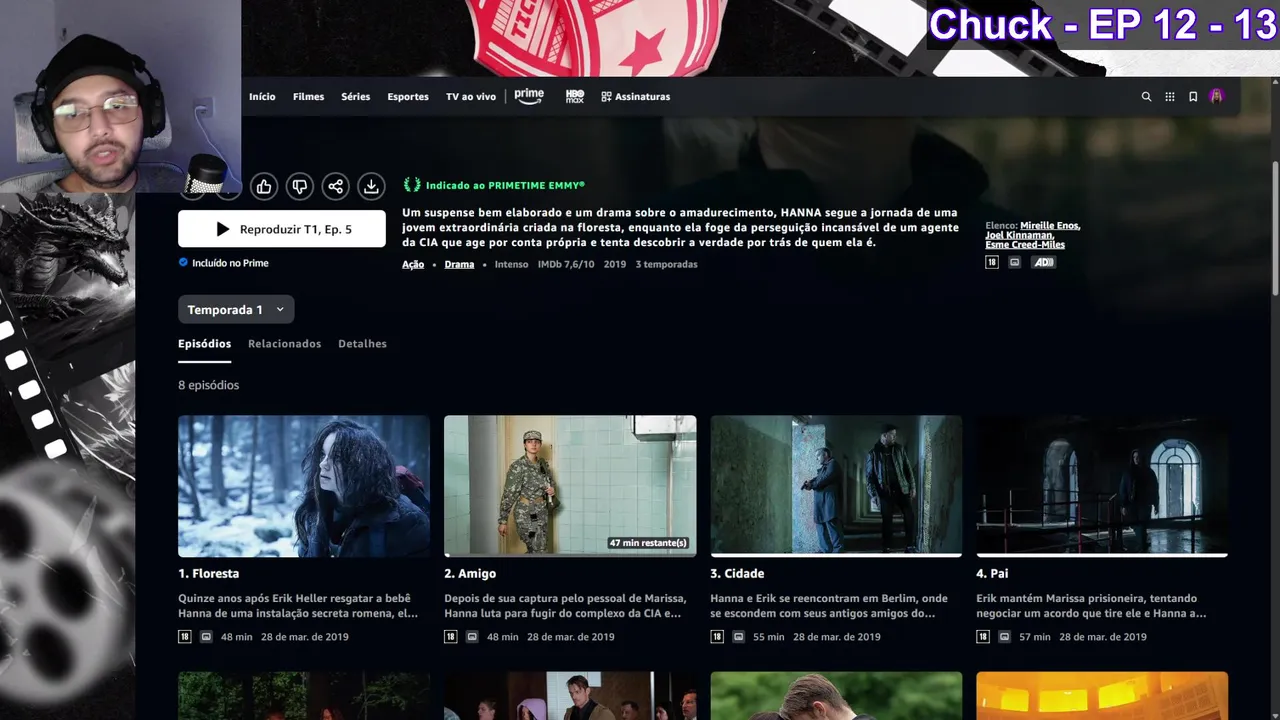Switch to the Episódios tab
The image size is (1280, 720).
[x=204, y=344]
